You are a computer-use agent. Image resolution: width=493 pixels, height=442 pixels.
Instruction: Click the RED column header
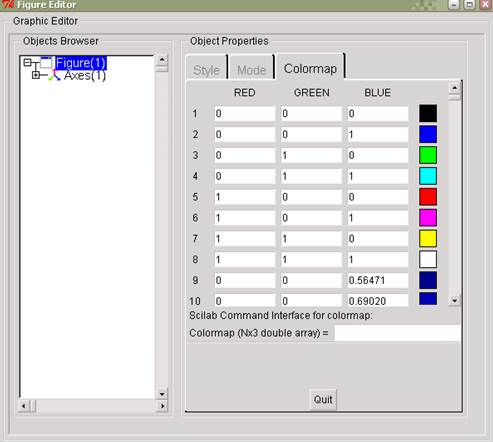click(245, 92)
